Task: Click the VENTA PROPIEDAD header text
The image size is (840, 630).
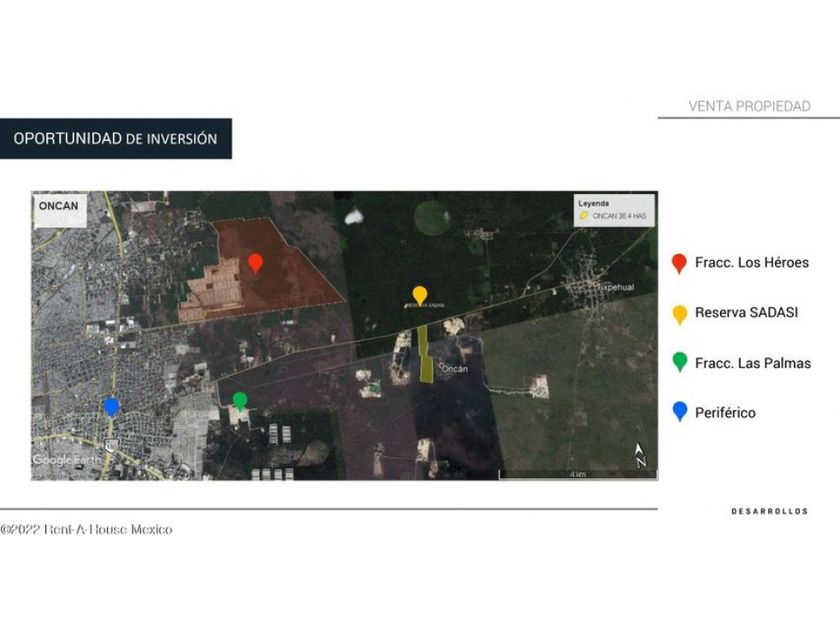Action: pos(749,106)
